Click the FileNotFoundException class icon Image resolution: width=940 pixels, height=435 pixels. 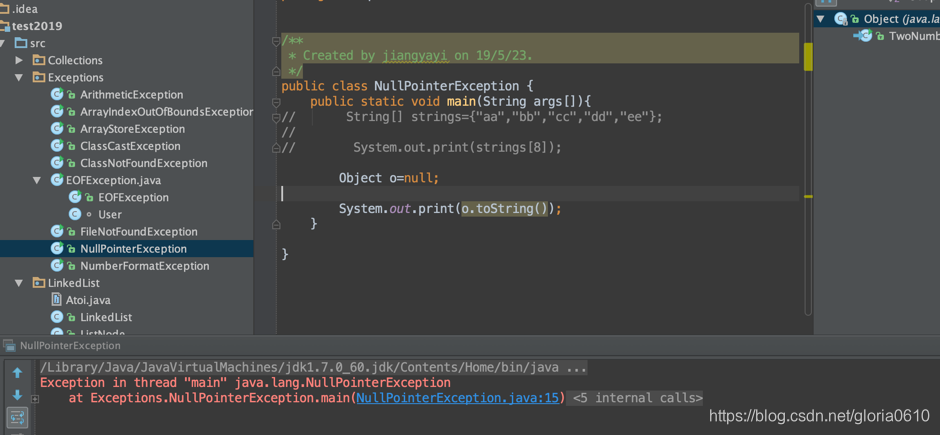pyautogui.click(x=57, y=231)
